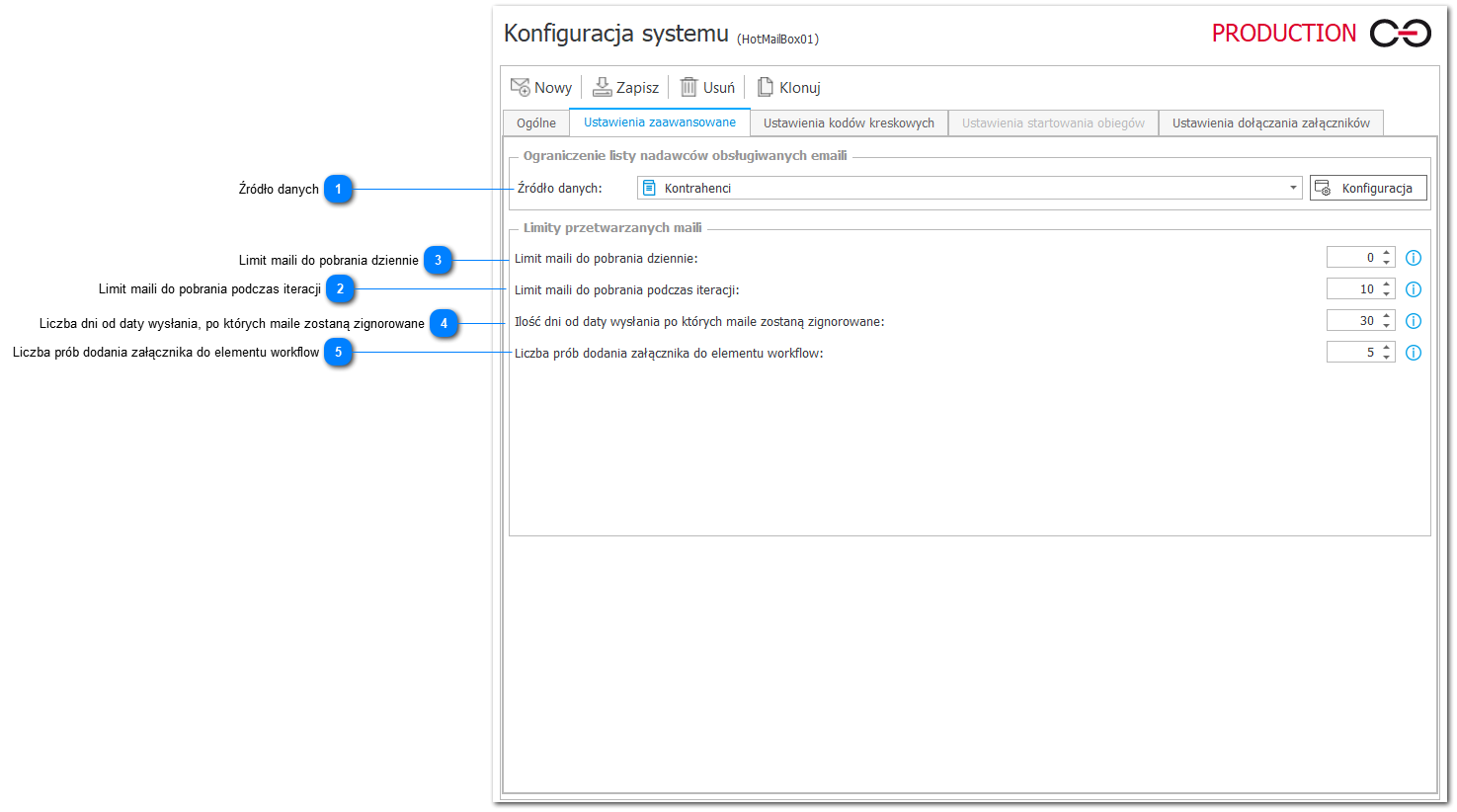Open the Ustawienia startowania obiegów tab
Image resolution: width=1457 pixels, height=812 pixels.
point(1053,123)
